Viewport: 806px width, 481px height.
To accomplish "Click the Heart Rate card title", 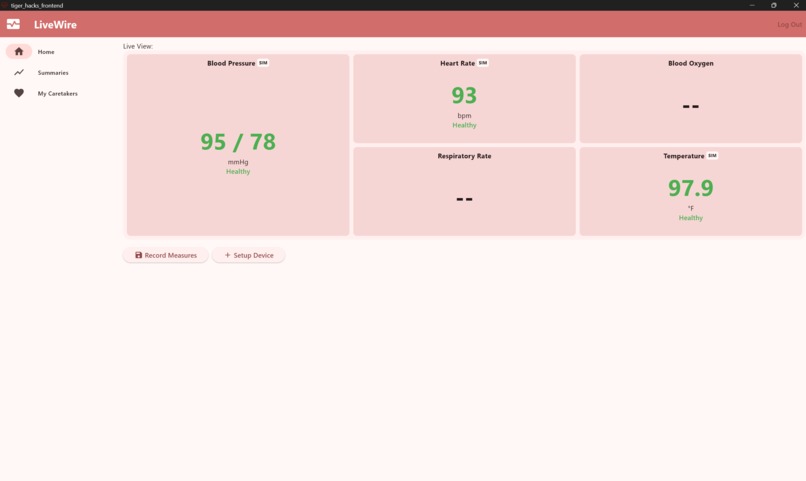I will [457, 63].
